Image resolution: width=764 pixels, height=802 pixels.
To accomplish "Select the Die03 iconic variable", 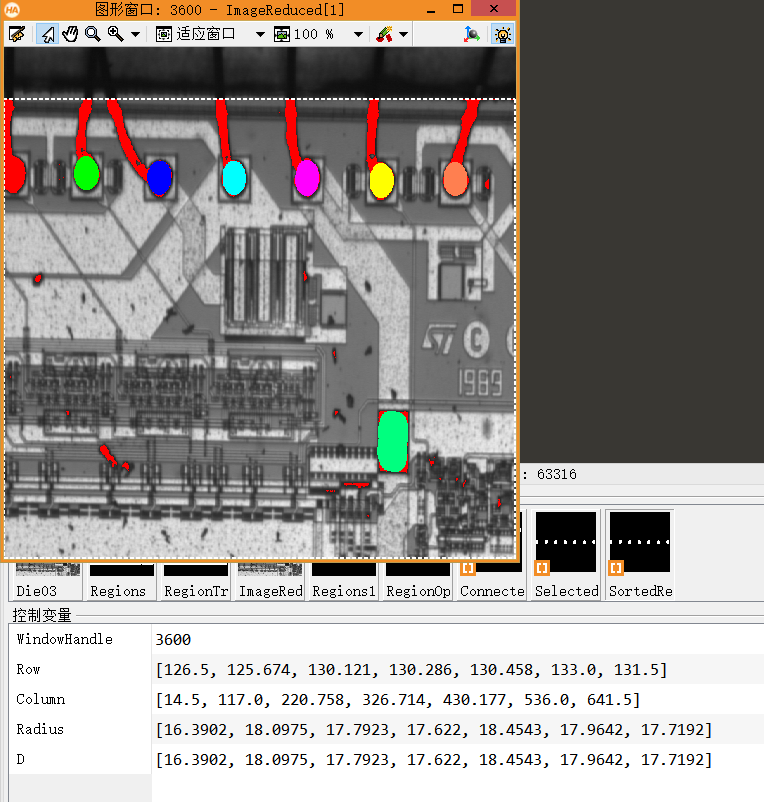I will click(36, 591).
